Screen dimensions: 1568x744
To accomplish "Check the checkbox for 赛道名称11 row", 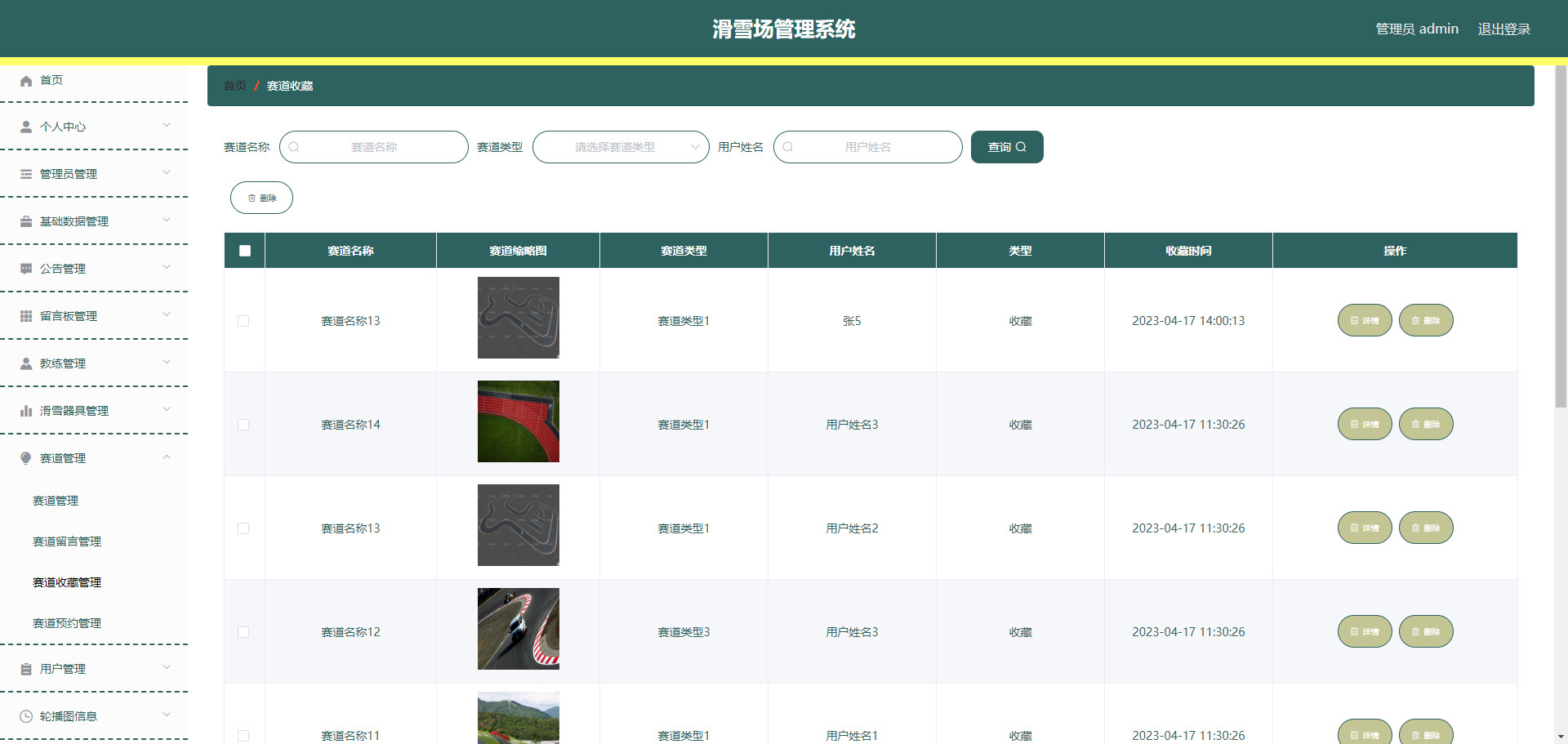I will coord(243,736).
